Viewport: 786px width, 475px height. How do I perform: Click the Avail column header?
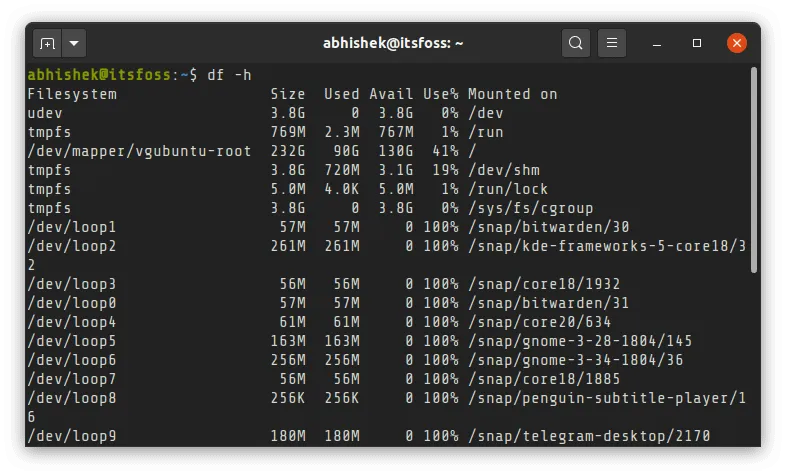(391, 94)
